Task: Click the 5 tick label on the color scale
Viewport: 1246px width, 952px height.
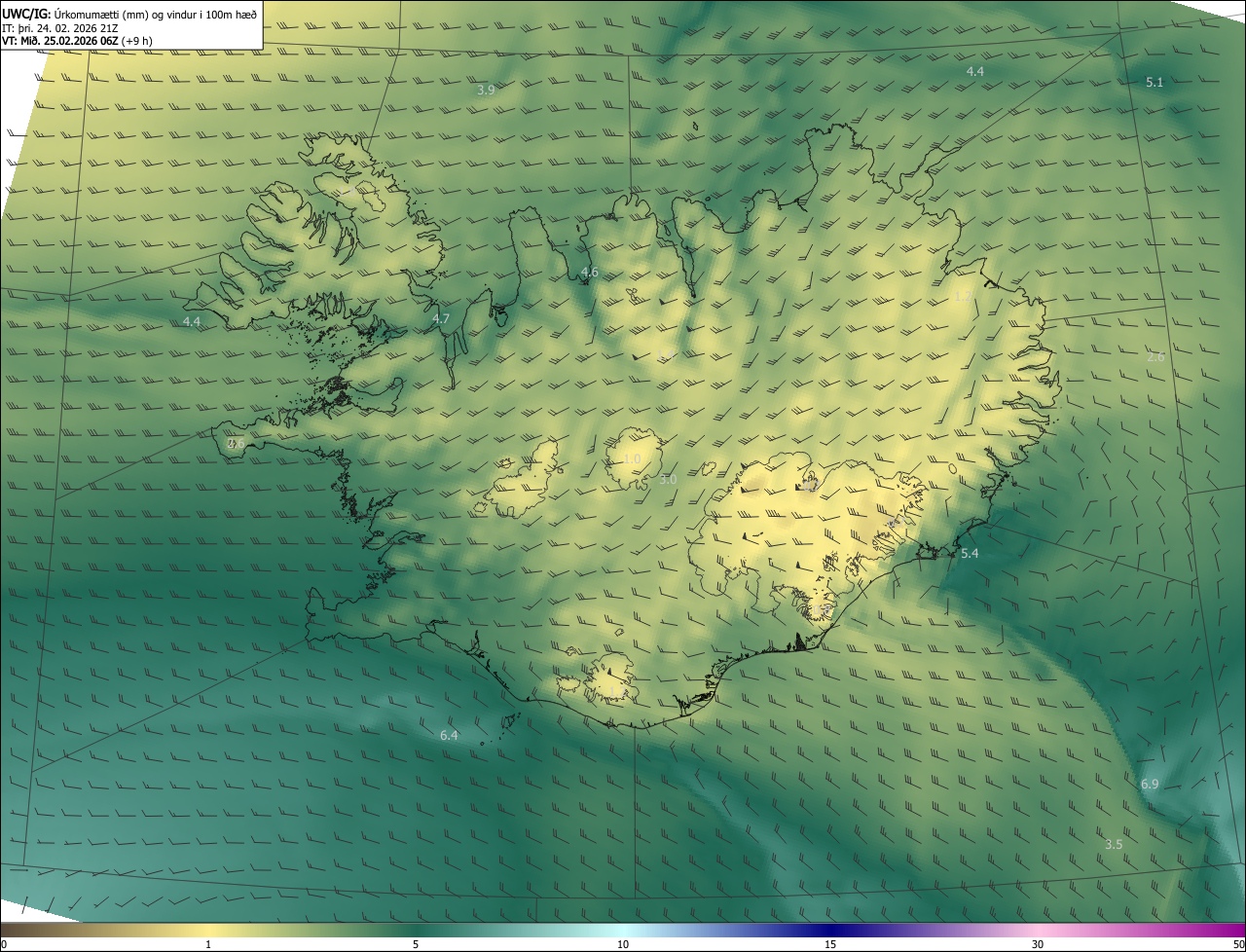Action: [x=416, y=945]
